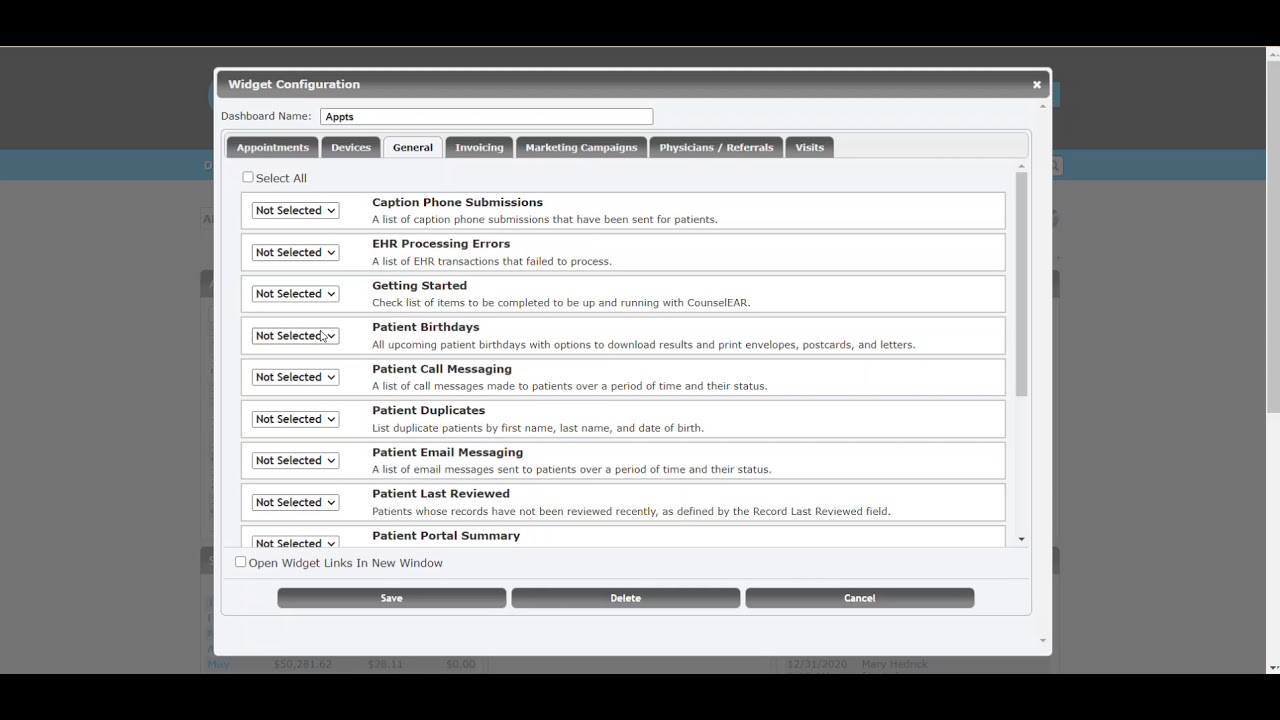Screen dimensions: 1280x720
Task: Click the Widget Configuration title text
Action: pos(294,85)
